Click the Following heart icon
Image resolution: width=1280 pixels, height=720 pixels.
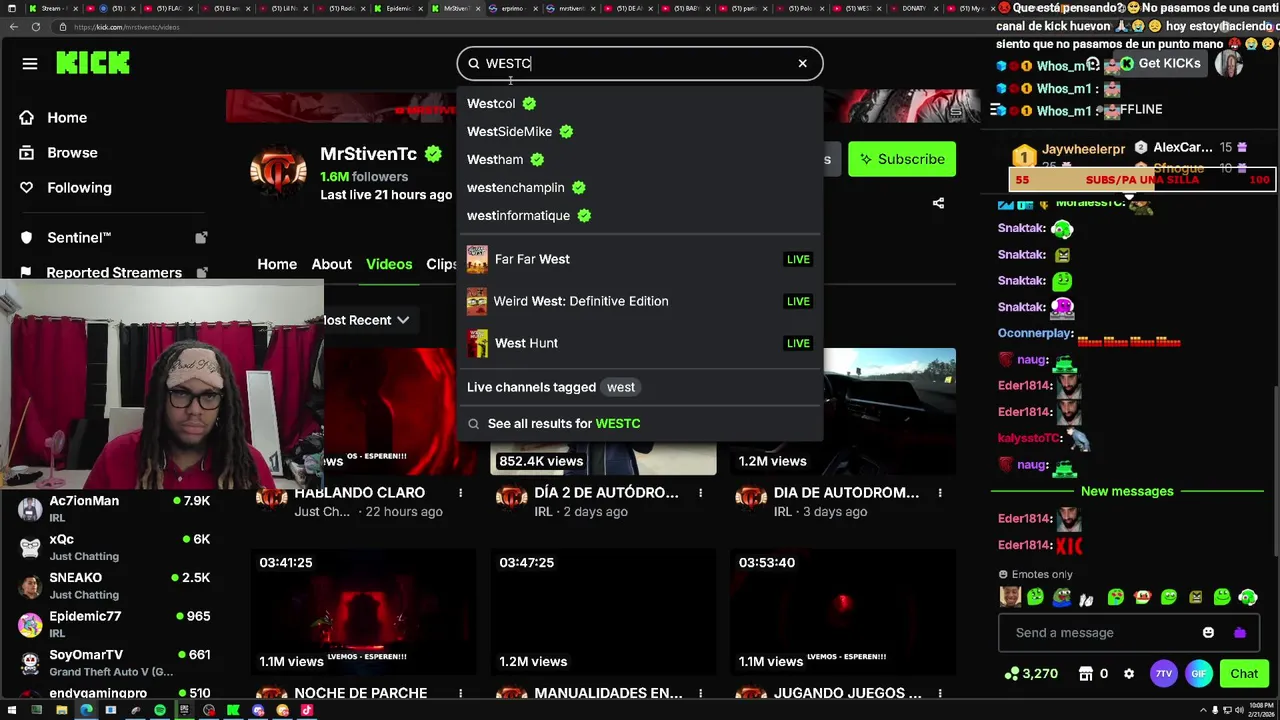(27, 187)
